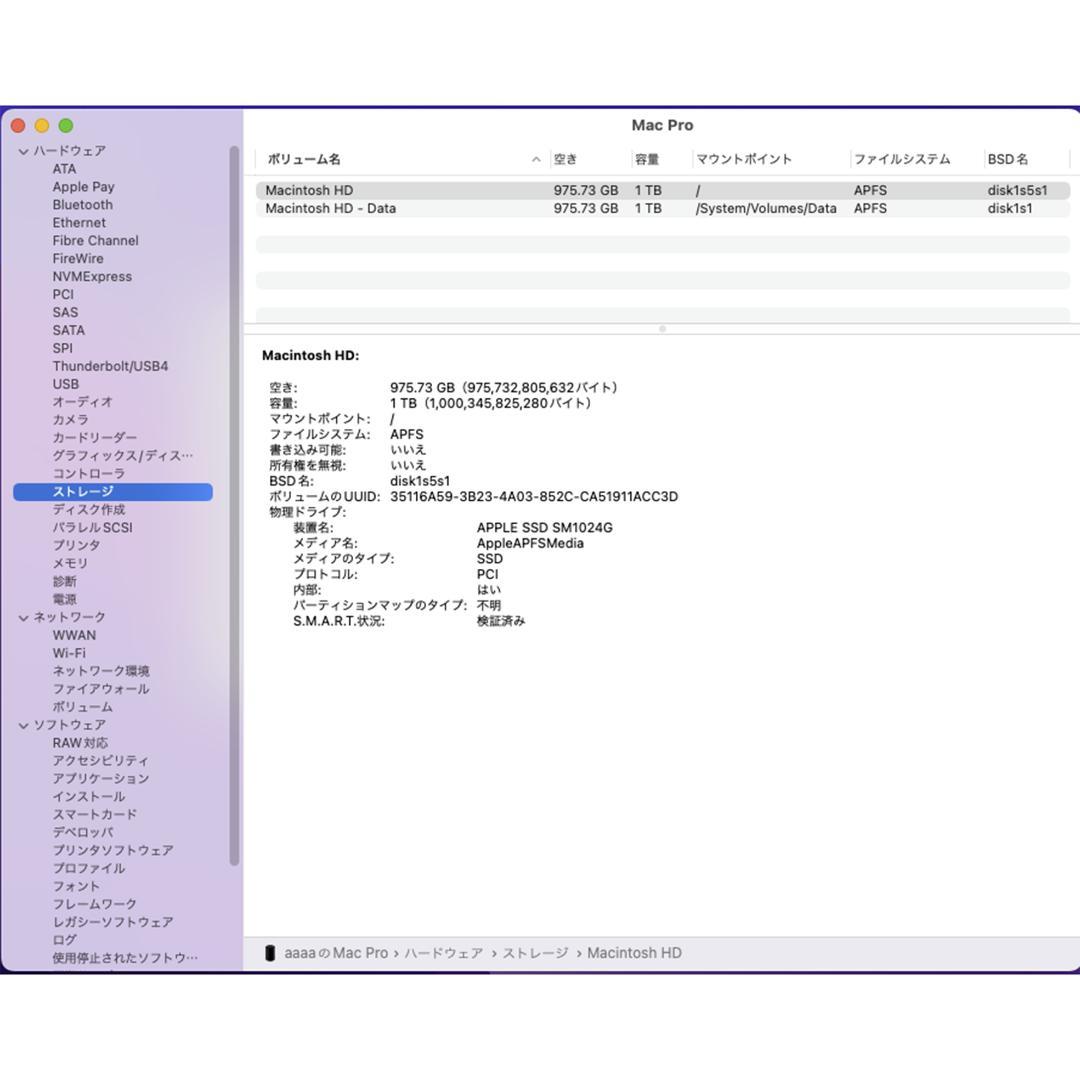The height and width of the screenshot is (1080, 1080).
Task: Select カードリーダー item
Action: point(94,437)
